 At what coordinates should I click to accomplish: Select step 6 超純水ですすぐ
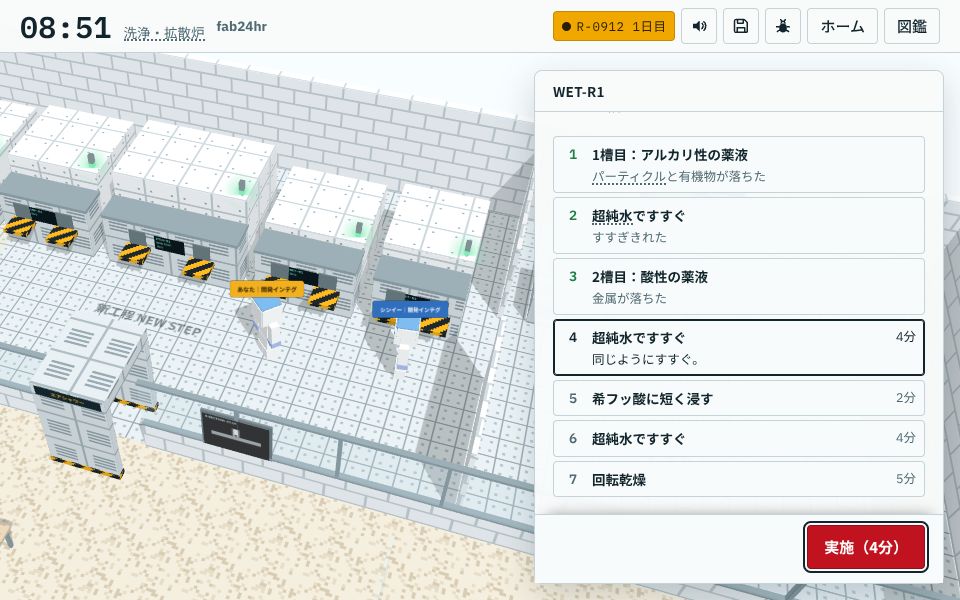pos(738,438)
